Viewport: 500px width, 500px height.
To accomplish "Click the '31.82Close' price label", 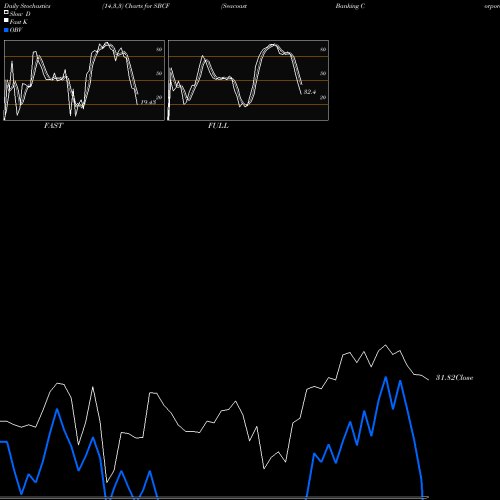I will [x=455, y=378].
